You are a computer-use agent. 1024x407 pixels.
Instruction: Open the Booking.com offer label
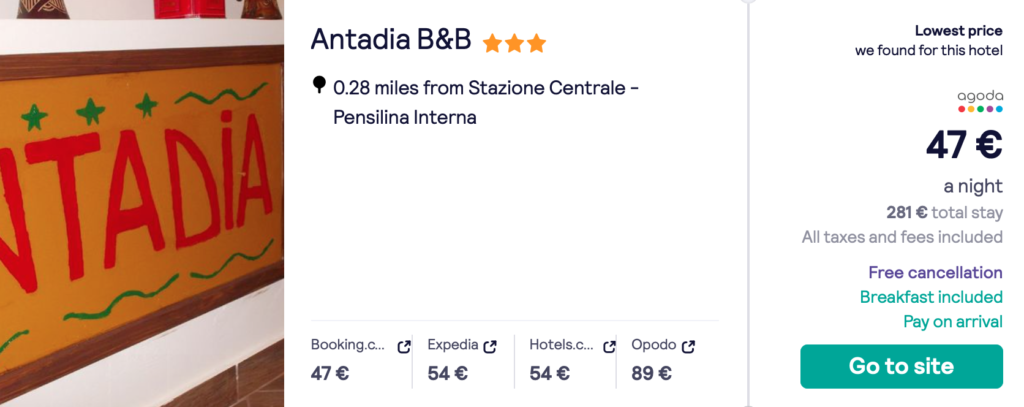(348, 346)
